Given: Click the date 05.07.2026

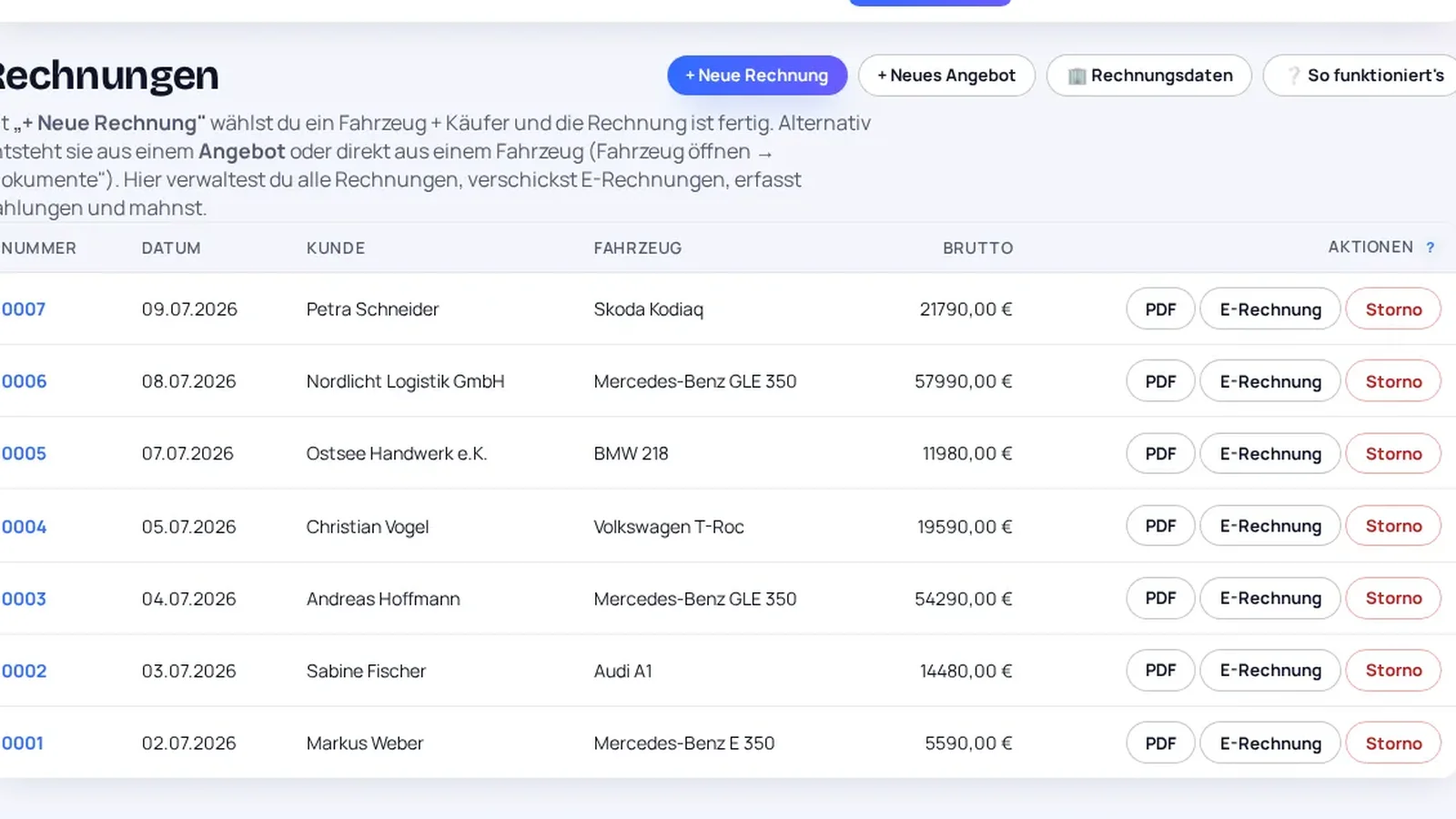Looking at the screenshot, I should [188, 527].
